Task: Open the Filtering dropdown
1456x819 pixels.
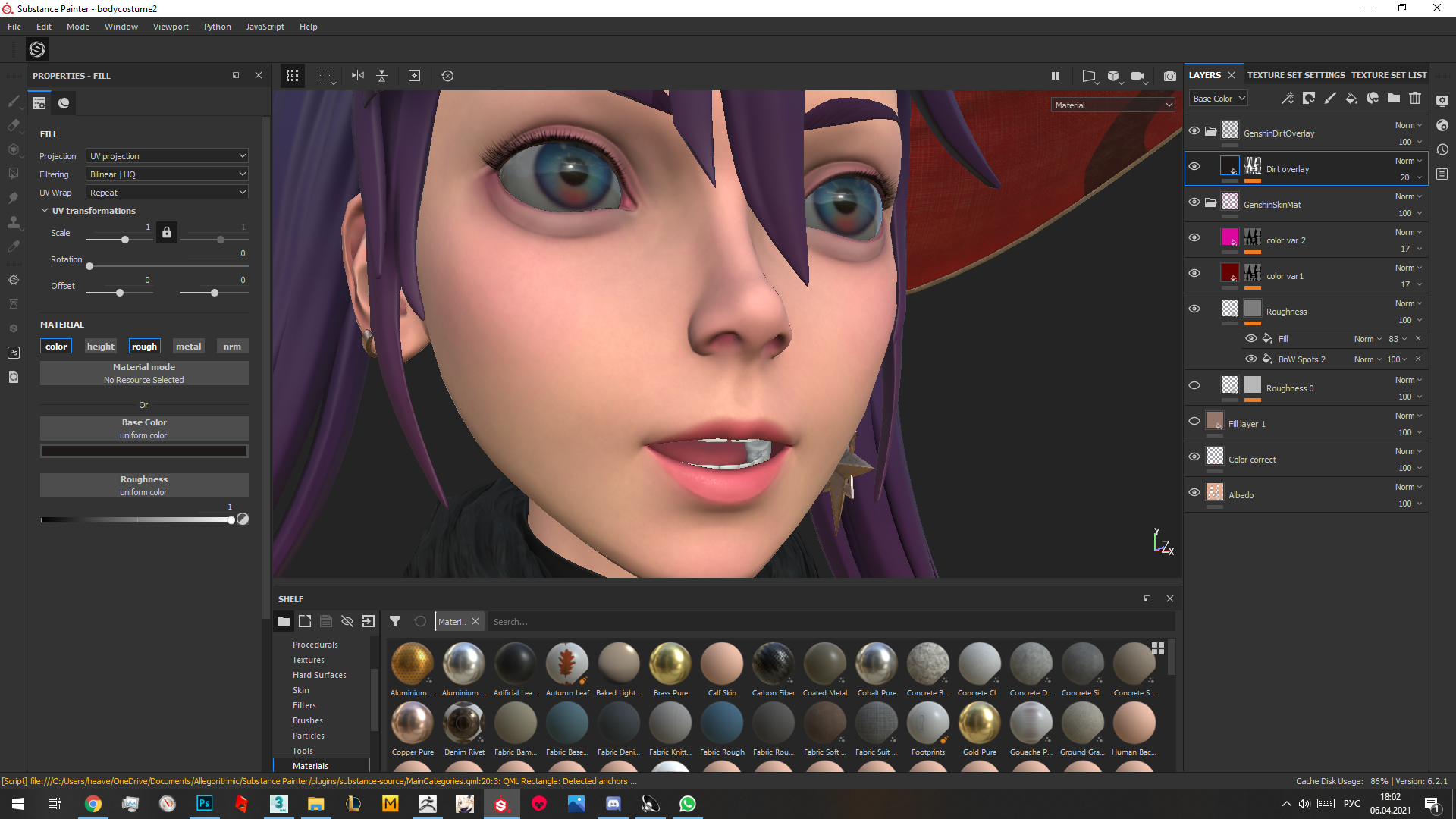Action: click(167, 174)
